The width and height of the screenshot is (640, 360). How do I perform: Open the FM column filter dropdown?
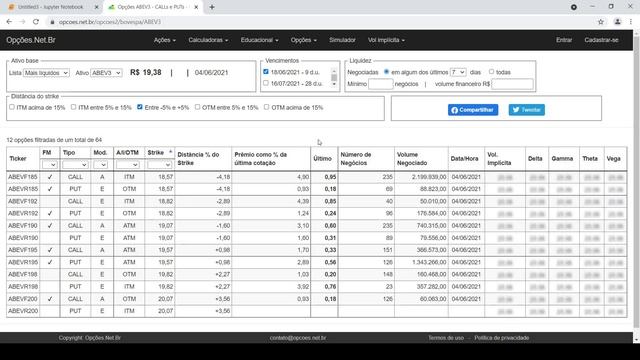[x=49, y=164]
